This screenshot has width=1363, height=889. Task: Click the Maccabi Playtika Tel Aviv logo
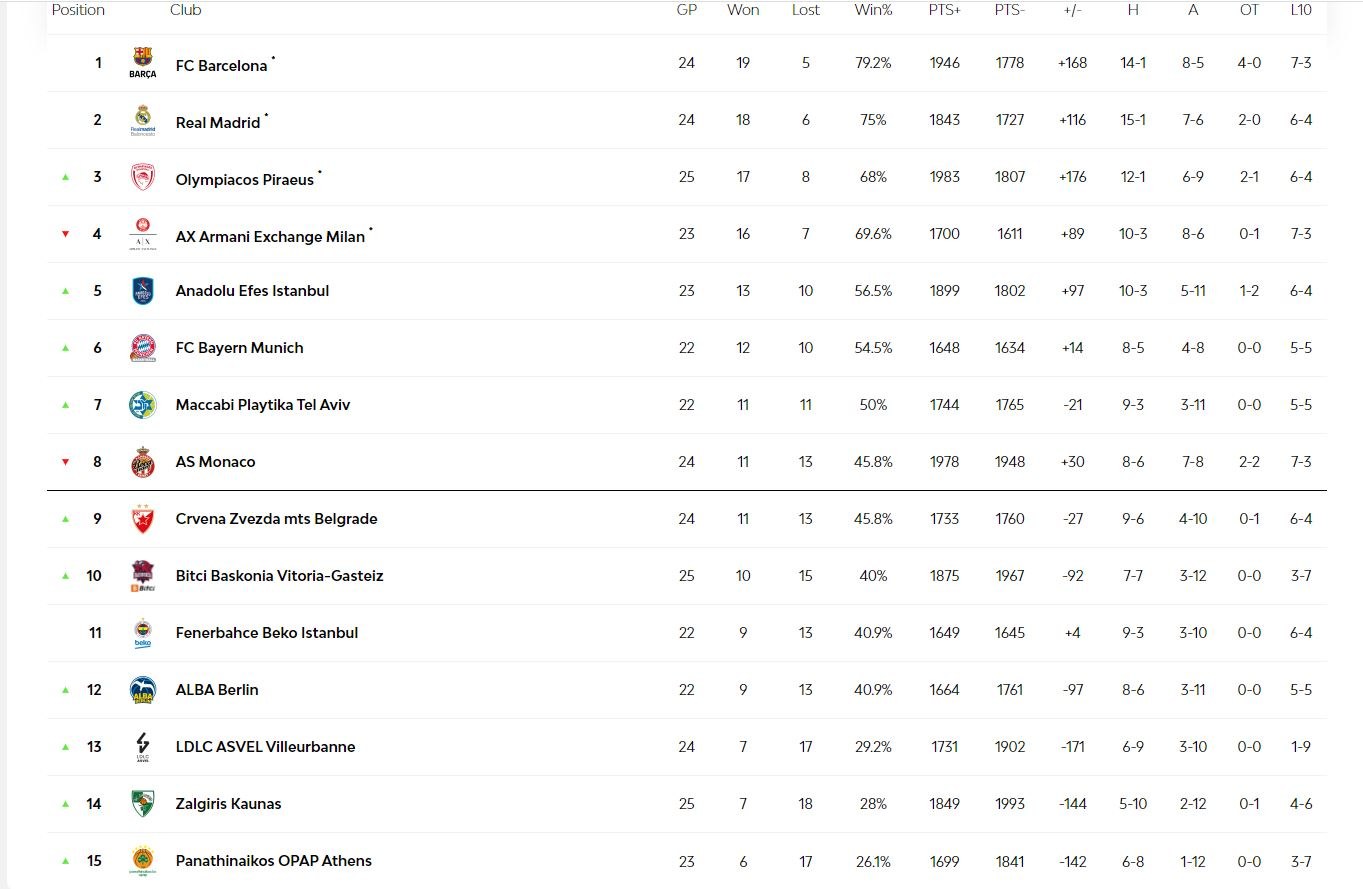click(x=143, y=405)
